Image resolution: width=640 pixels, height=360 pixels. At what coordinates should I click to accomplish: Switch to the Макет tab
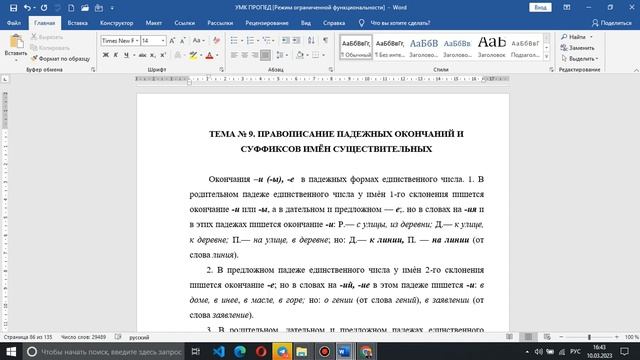(x=153, y=23)
